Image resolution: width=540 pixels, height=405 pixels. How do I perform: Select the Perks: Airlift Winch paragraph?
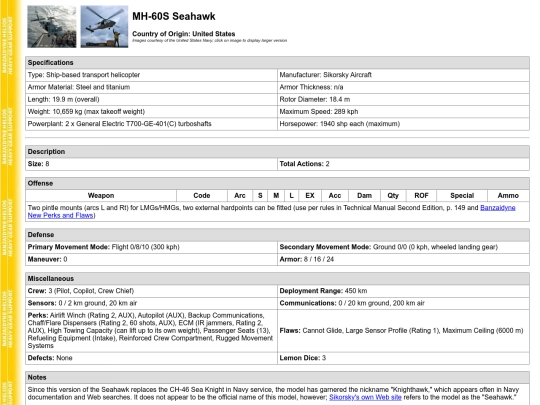point(151,331)
